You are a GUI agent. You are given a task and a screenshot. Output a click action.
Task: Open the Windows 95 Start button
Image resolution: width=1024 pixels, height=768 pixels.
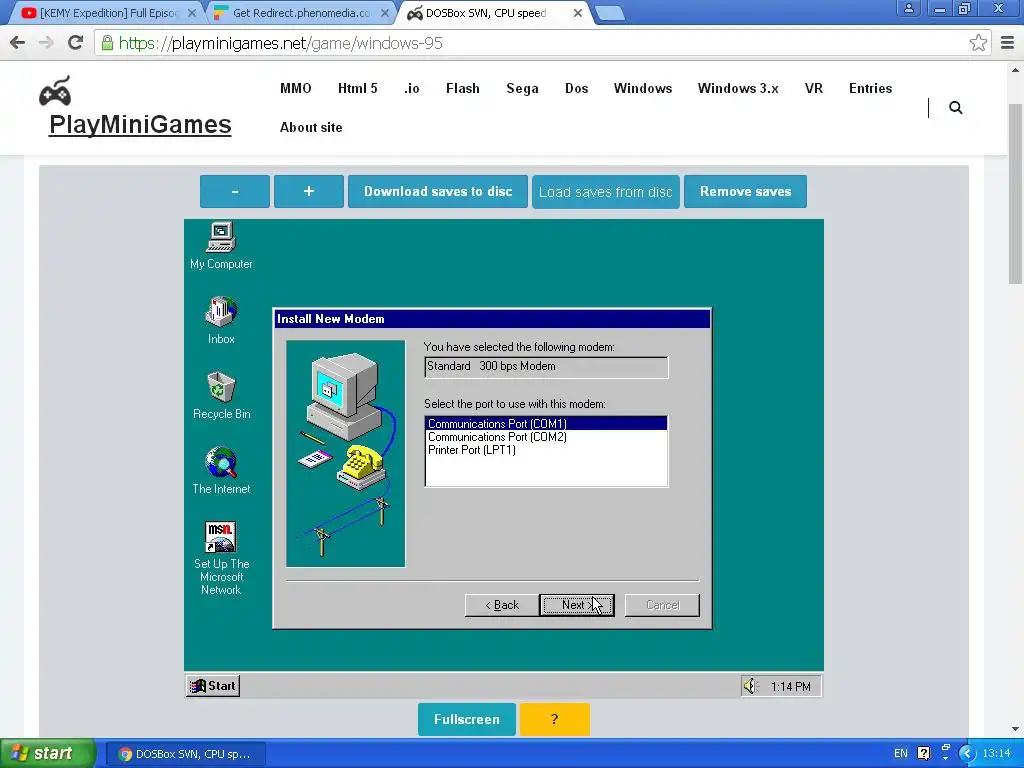tap(213, 686)
